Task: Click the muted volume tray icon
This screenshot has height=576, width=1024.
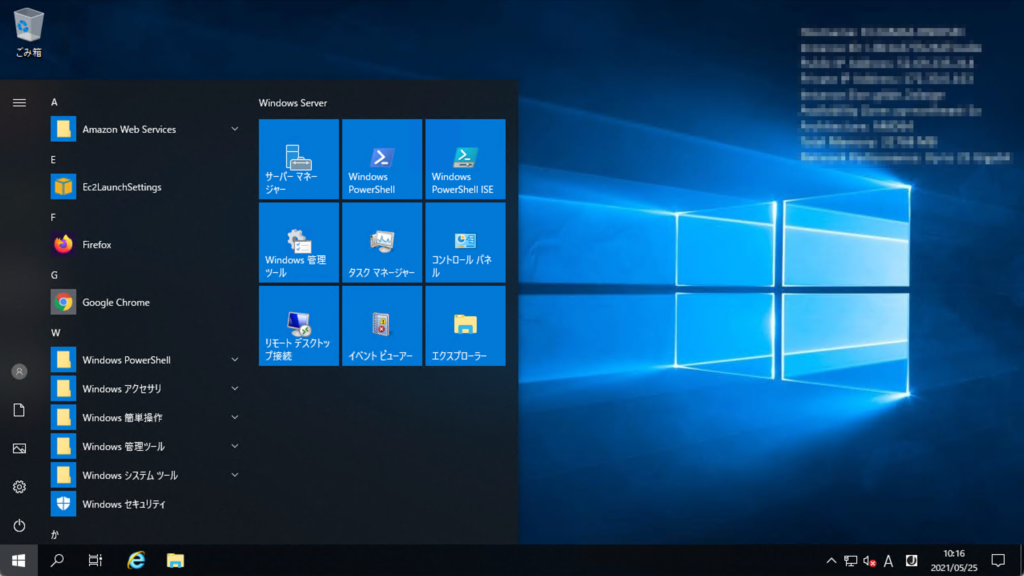Action: (x=869, y=560)
